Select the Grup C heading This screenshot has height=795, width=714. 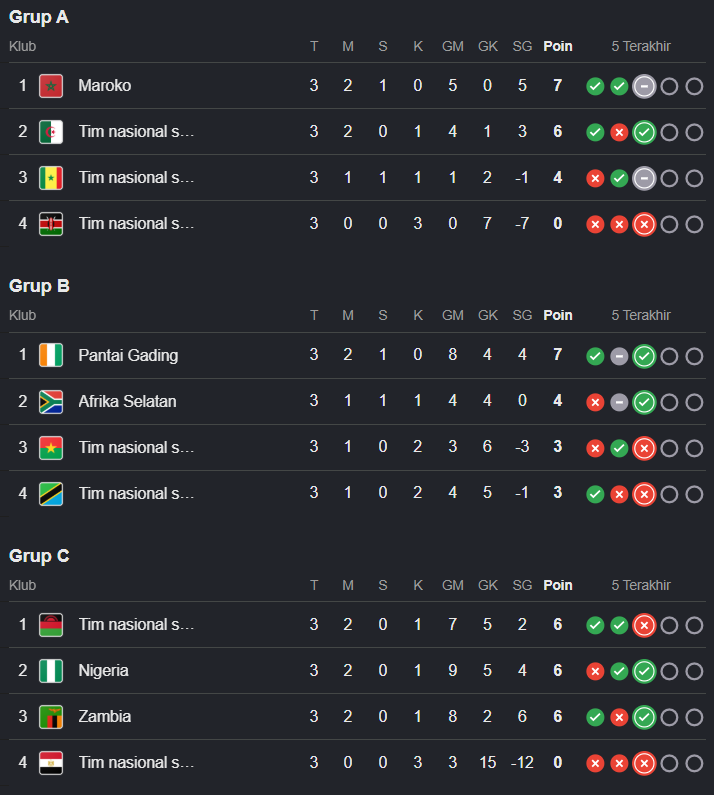39,556
